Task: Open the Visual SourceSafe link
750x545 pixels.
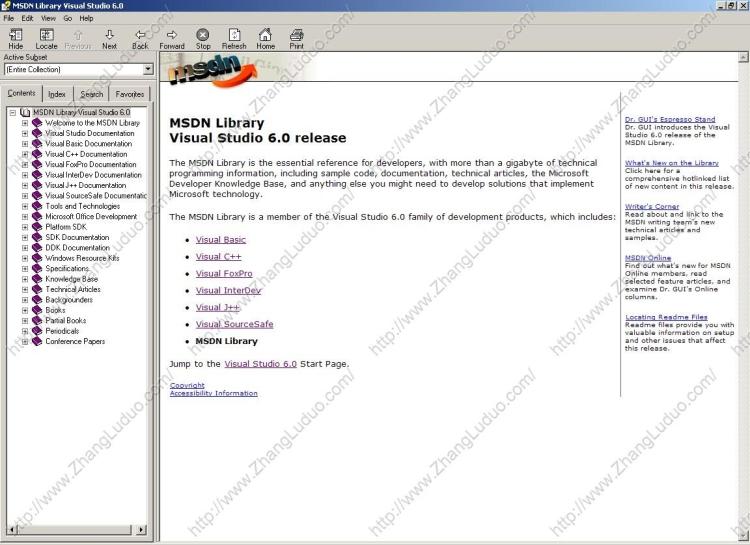Action: (234, 324)
